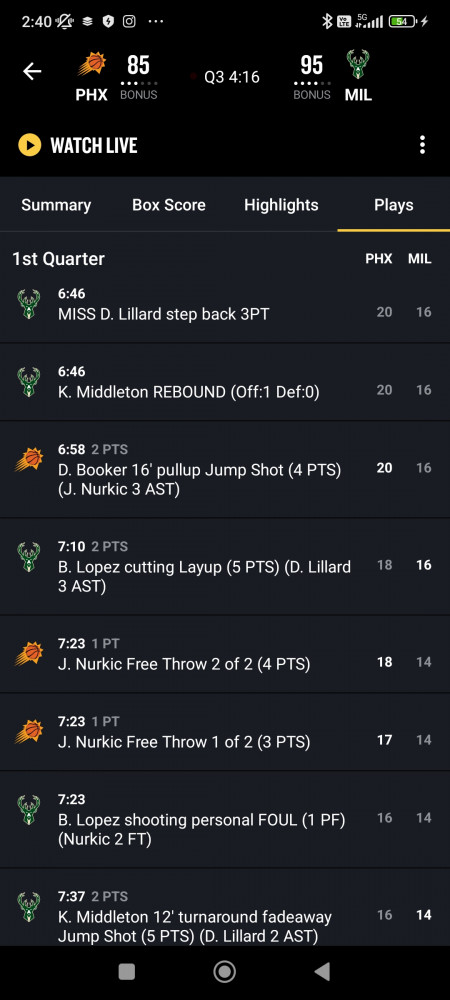Select the Plays tab

point(394,205)
